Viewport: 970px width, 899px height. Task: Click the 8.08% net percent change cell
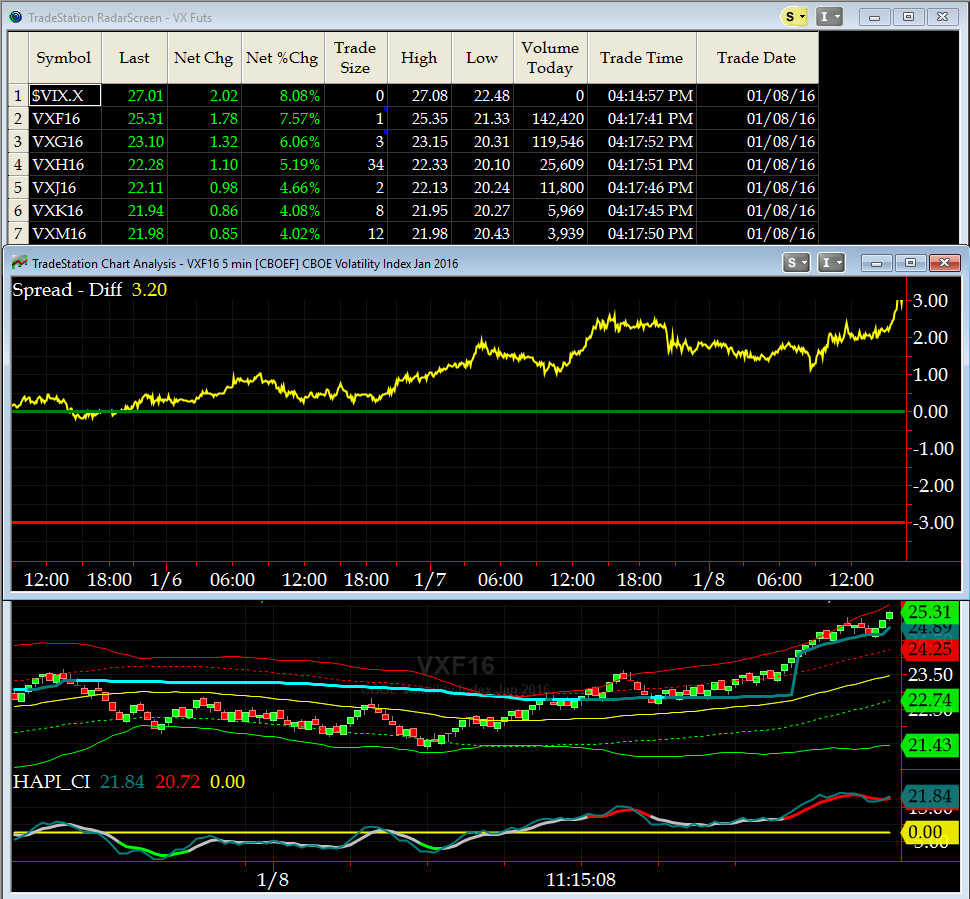pos(282,95)
